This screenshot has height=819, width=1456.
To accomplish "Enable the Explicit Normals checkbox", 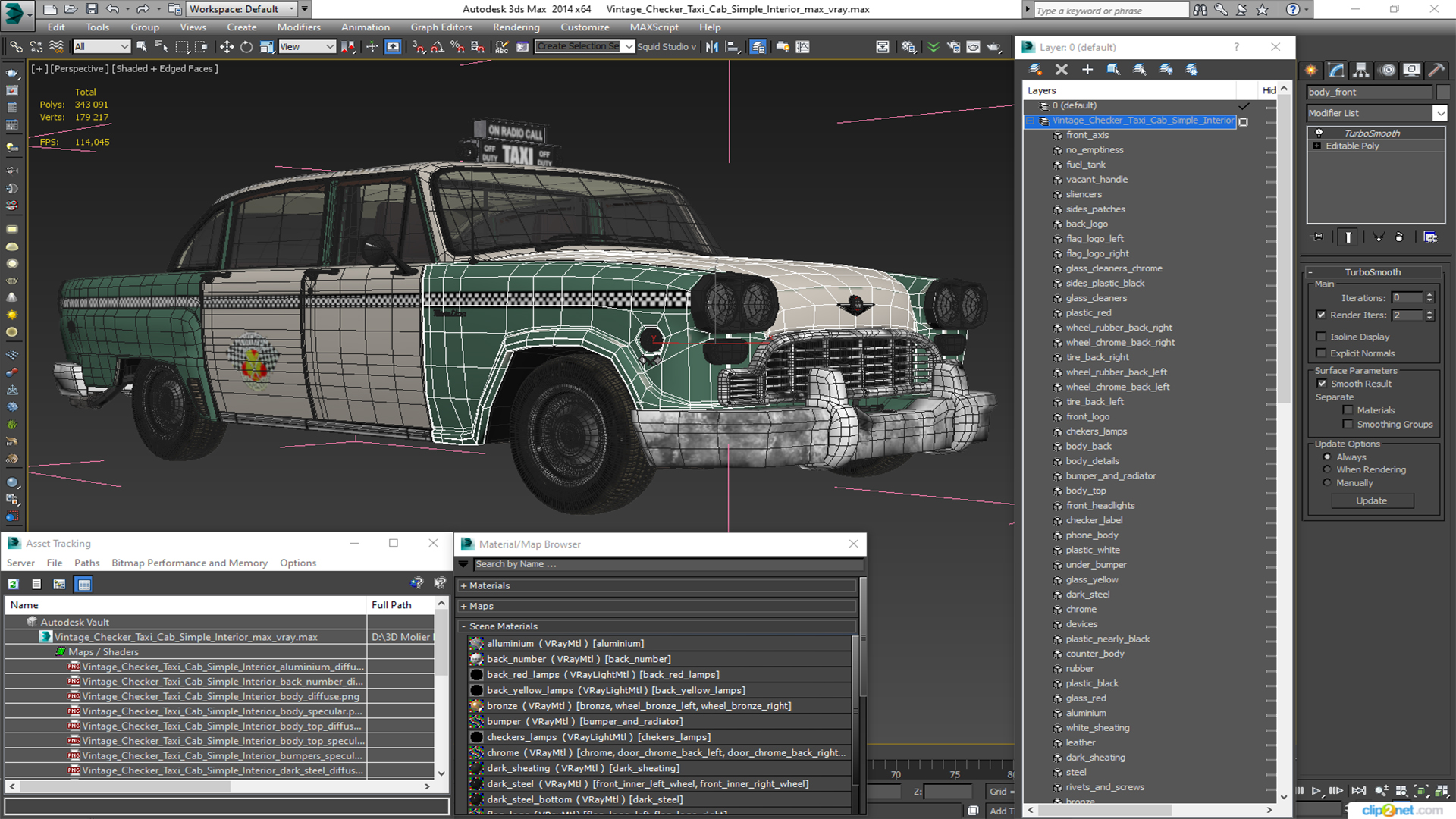I will point(1321,353).
